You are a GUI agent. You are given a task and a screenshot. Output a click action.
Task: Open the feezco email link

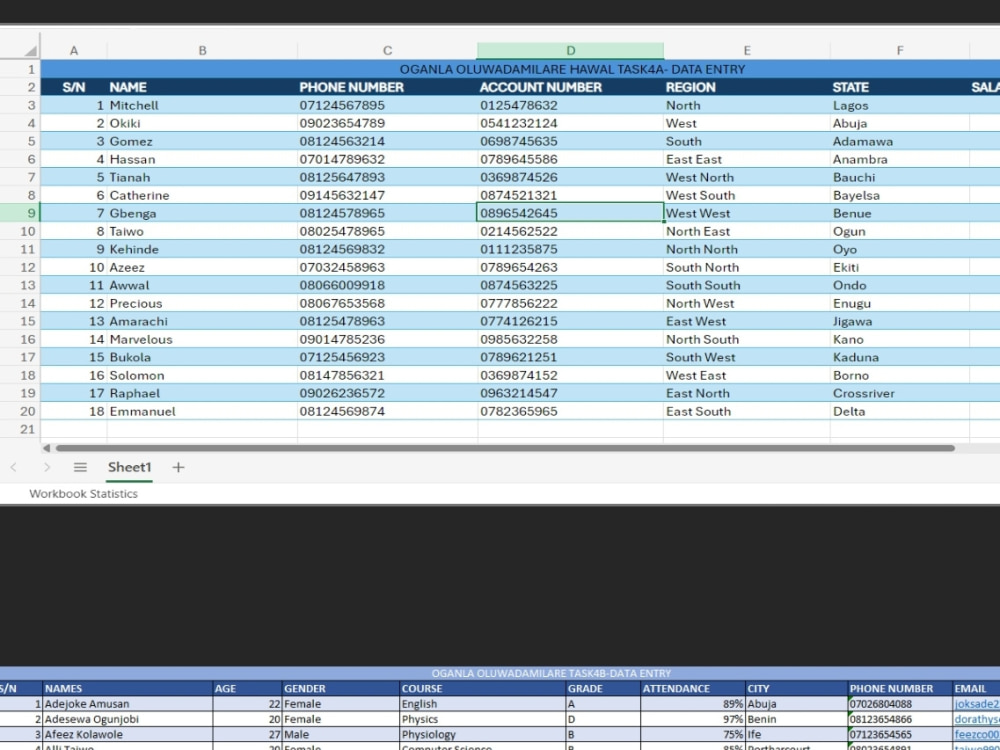click(x=977, y=735)
